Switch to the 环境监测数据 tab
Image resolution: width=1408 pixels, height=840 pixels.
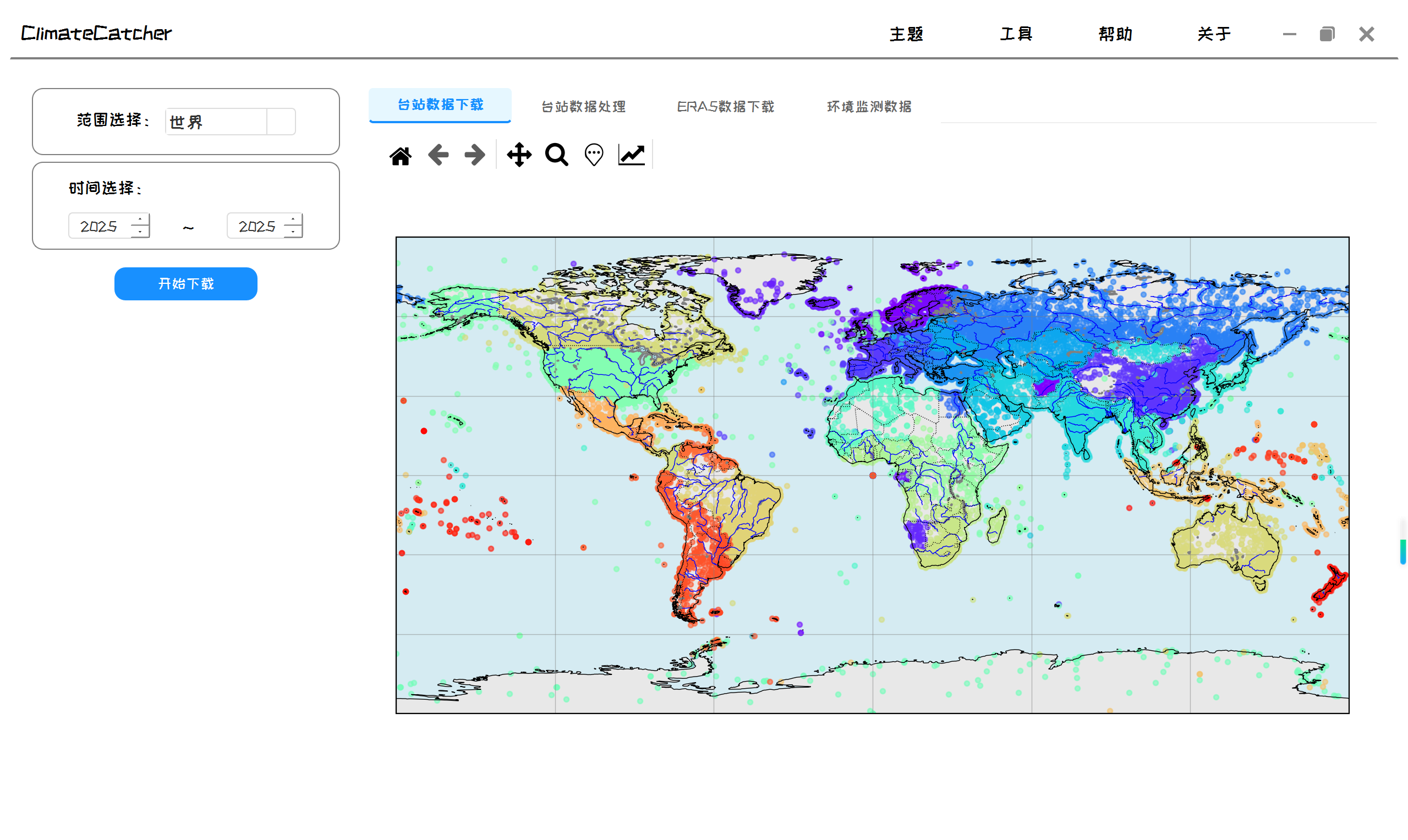coord(869,106)
